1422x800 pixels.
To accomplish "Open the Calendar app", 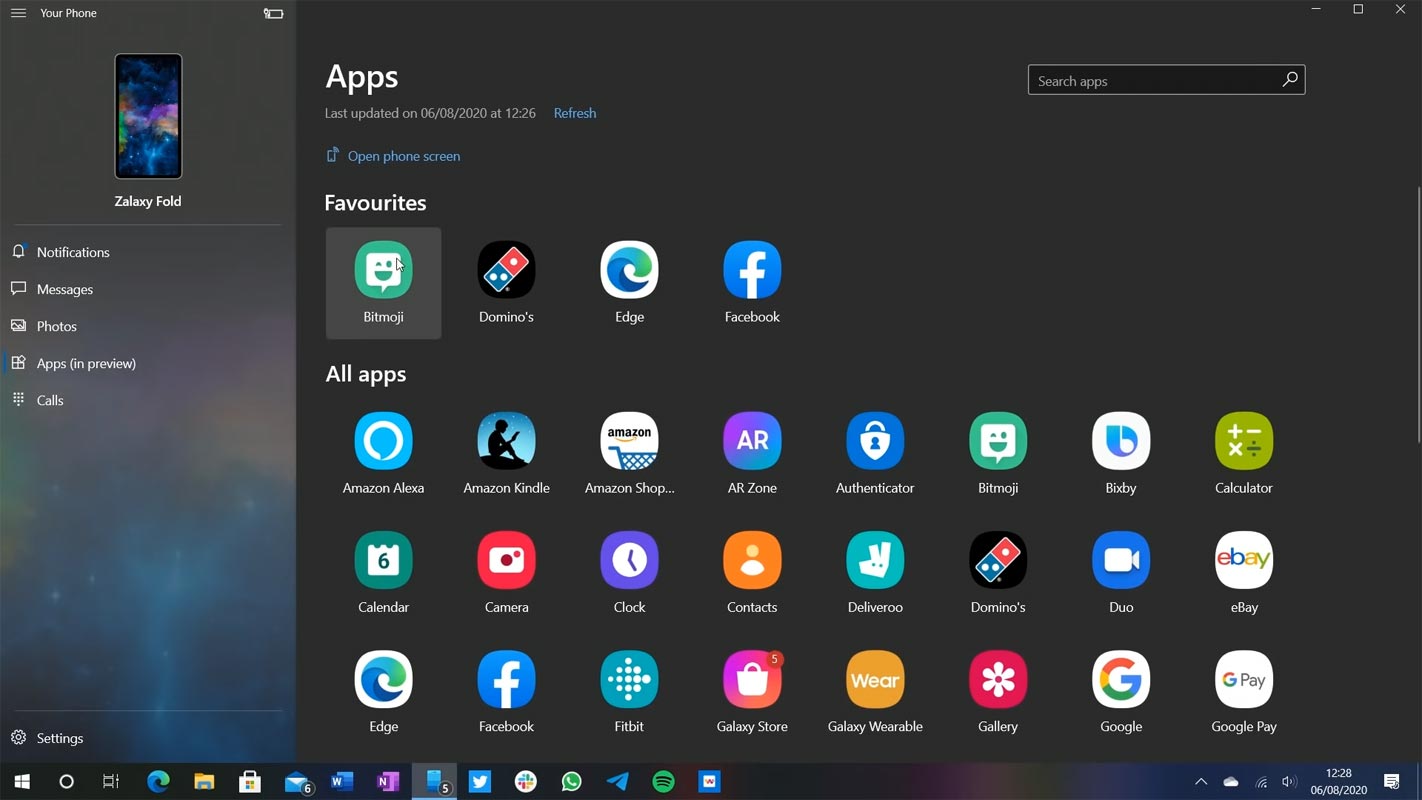I will point(383,572).
